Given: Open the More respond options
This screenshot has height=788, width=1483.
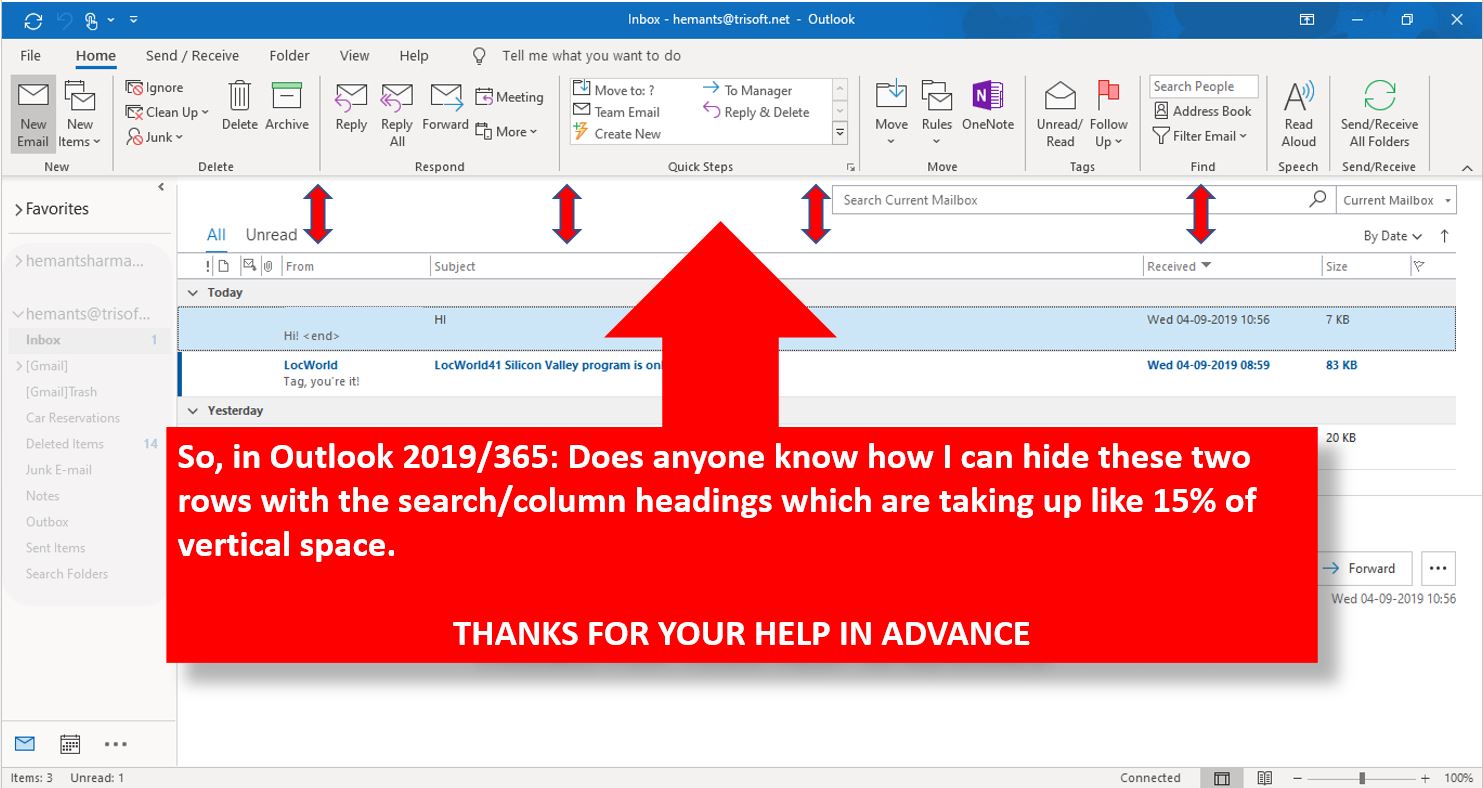Looking at the screenshot, I should 506,131.
